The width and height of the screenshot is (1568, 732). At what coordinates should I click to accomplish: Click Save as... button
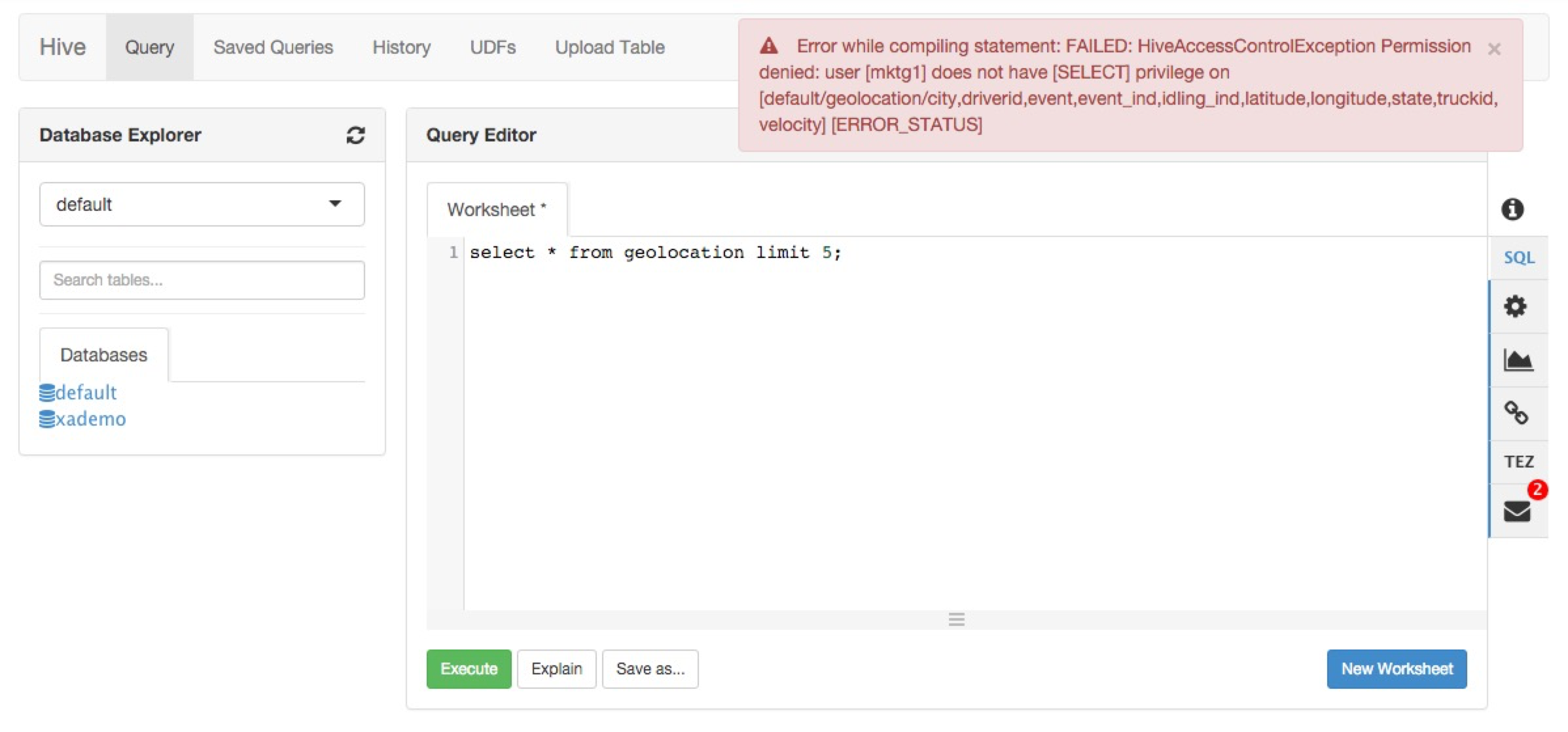pyautogui.click(x=650, y=669)
